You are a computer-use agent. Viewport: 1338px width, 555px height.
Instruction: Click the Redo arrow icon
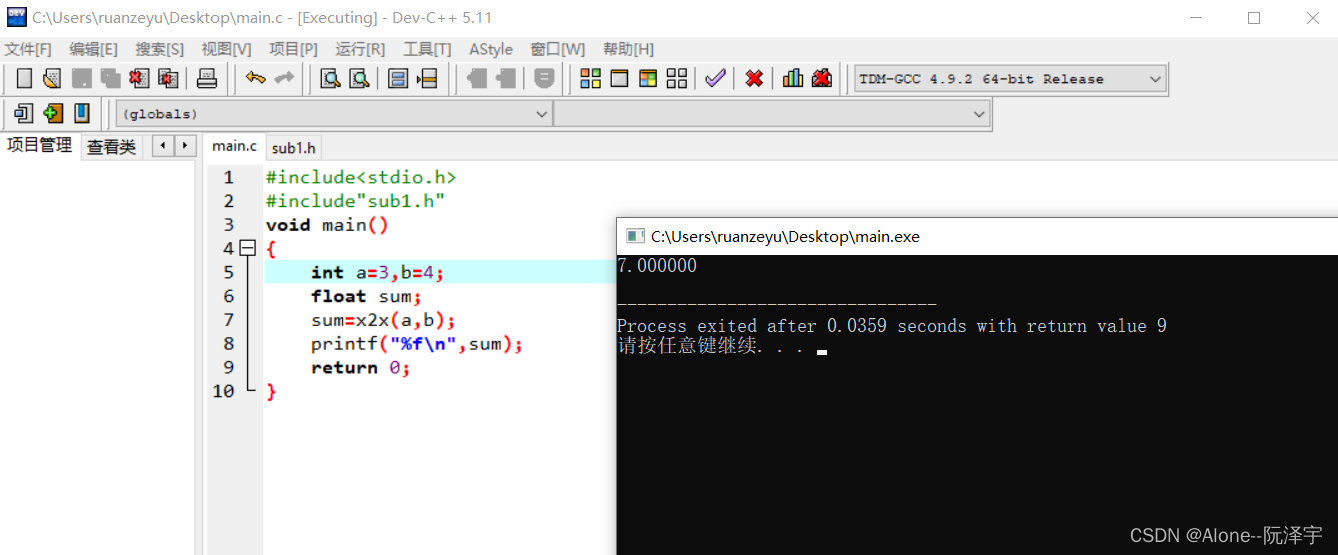pos(285,78)
